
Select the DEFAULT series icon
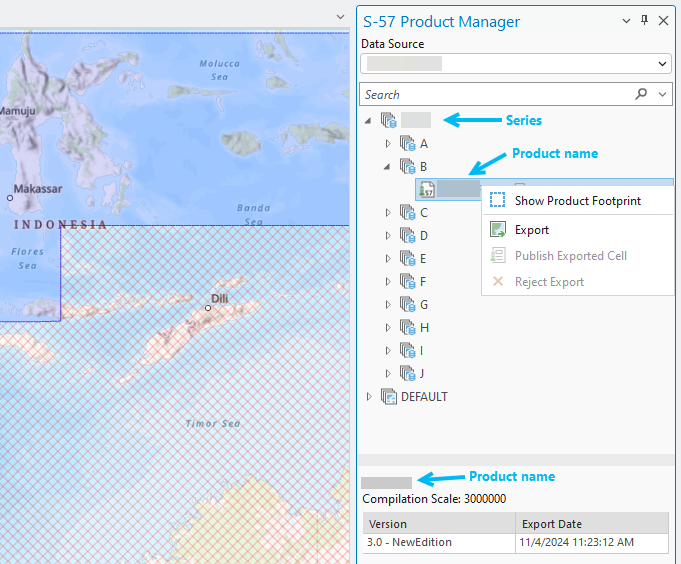click(389, 396)
